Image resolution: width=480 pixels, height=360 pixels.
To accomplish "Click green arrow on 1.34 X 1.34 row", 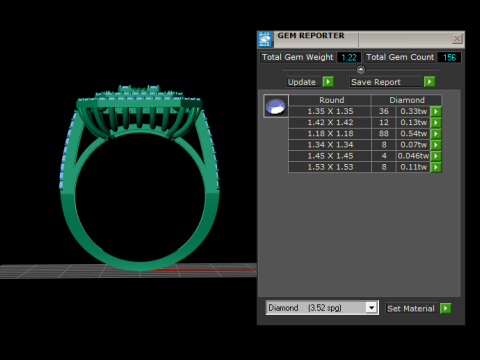I will 436,145.
